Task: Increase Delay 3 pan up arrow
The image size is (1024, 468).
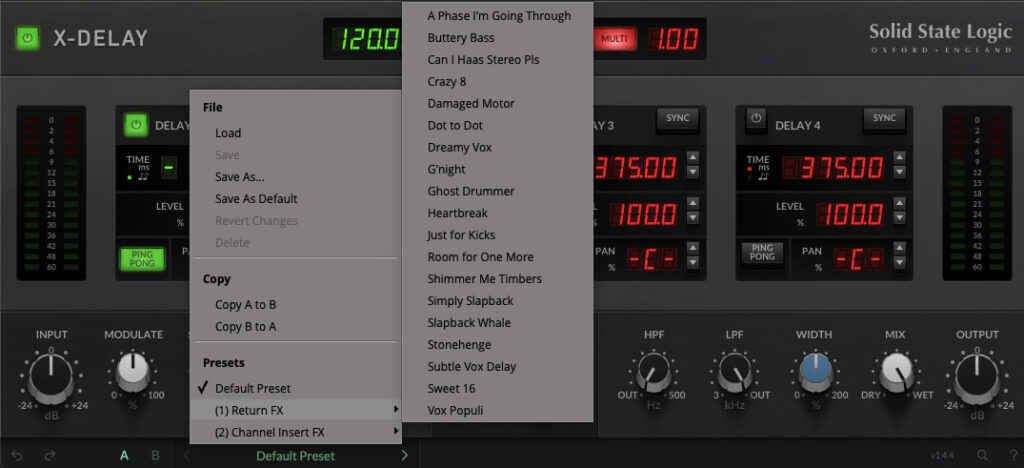Action: click(x=693, y=248)
